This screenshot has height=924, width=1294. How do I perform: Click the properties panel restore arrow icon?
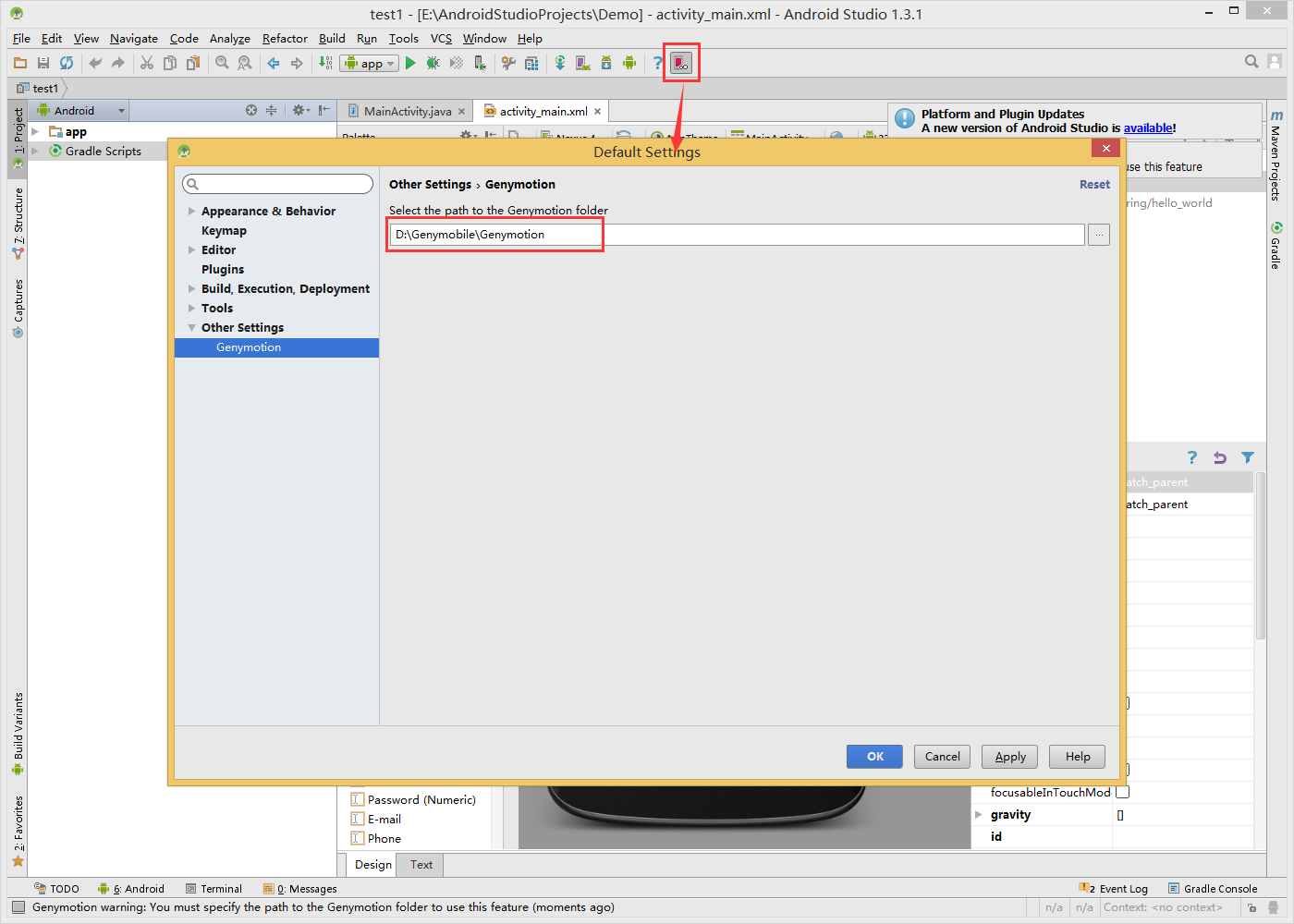pyautogui.click(x=1220, y=457)
